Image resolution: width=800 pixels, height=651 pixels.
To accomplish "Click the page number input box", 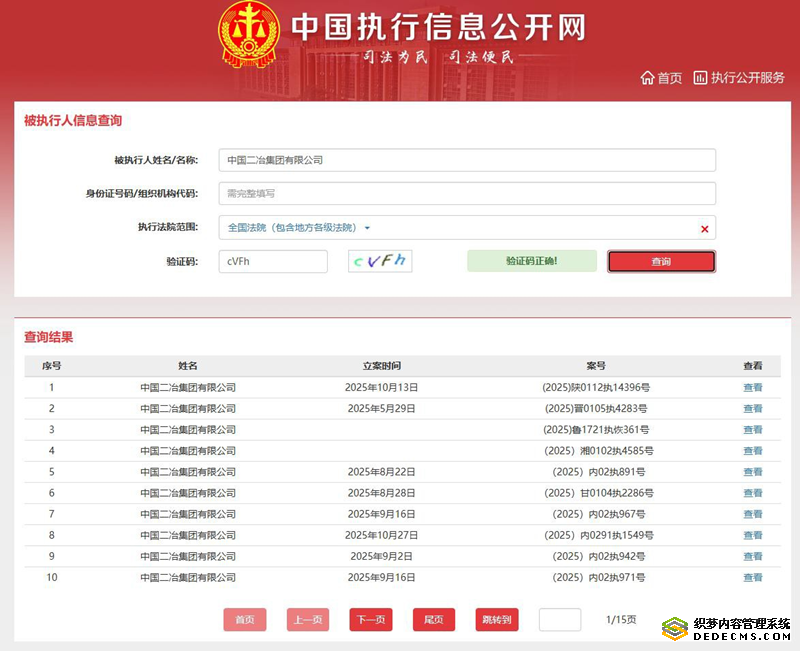I will [559, 620].
